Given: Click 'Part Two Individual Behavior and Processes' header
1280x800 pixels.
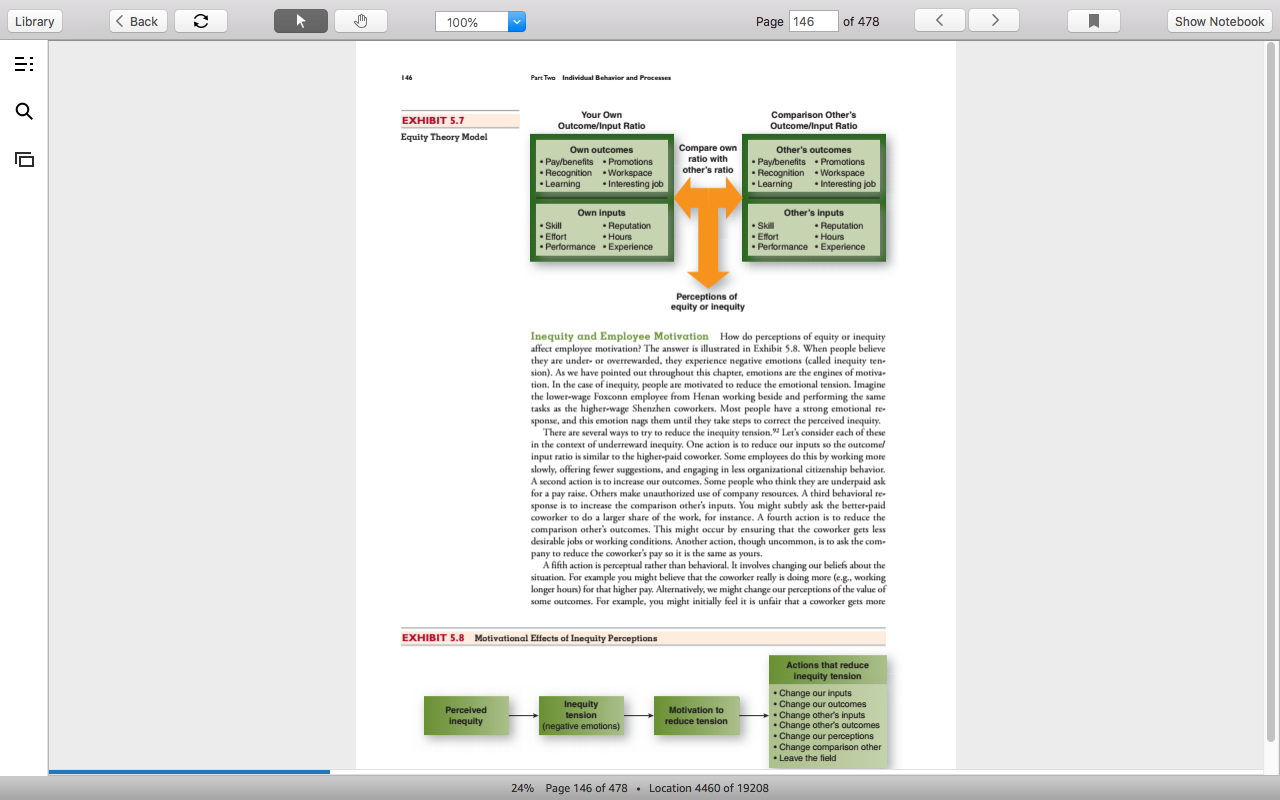Looking at the screenshot, I should point(601,78).
